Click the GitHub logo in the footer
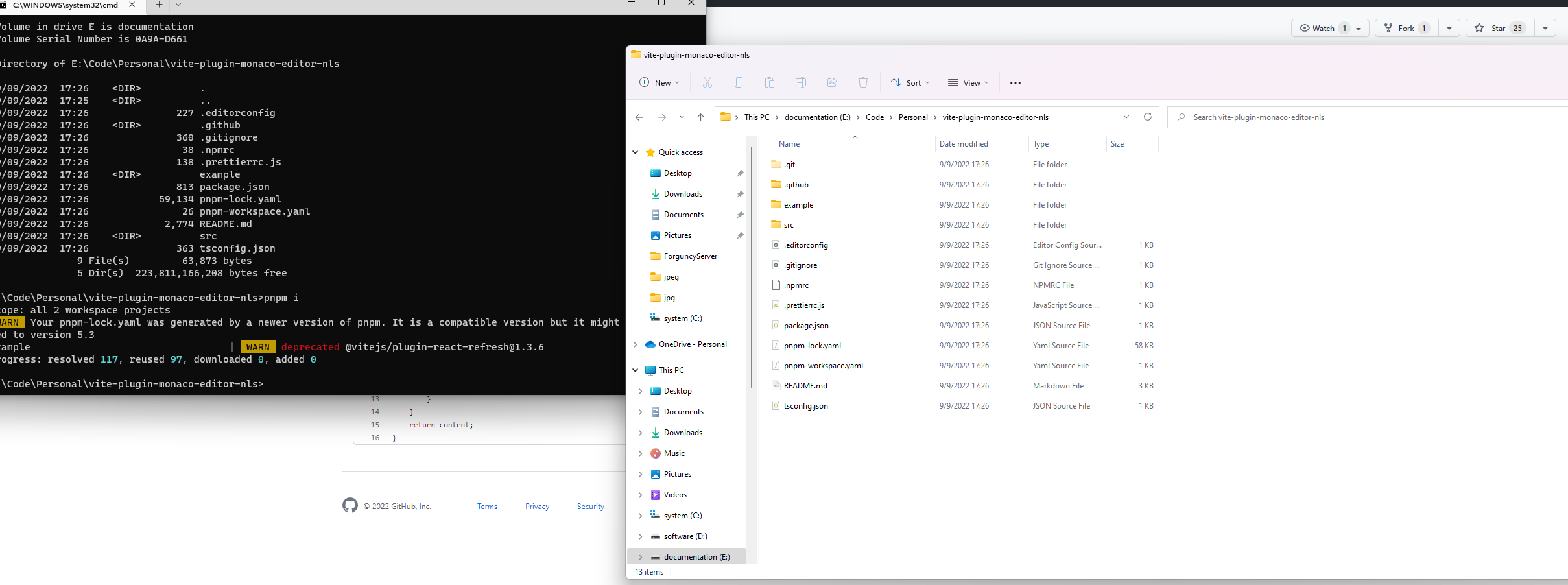The image size is (1568, 585). tap(350, 505)
